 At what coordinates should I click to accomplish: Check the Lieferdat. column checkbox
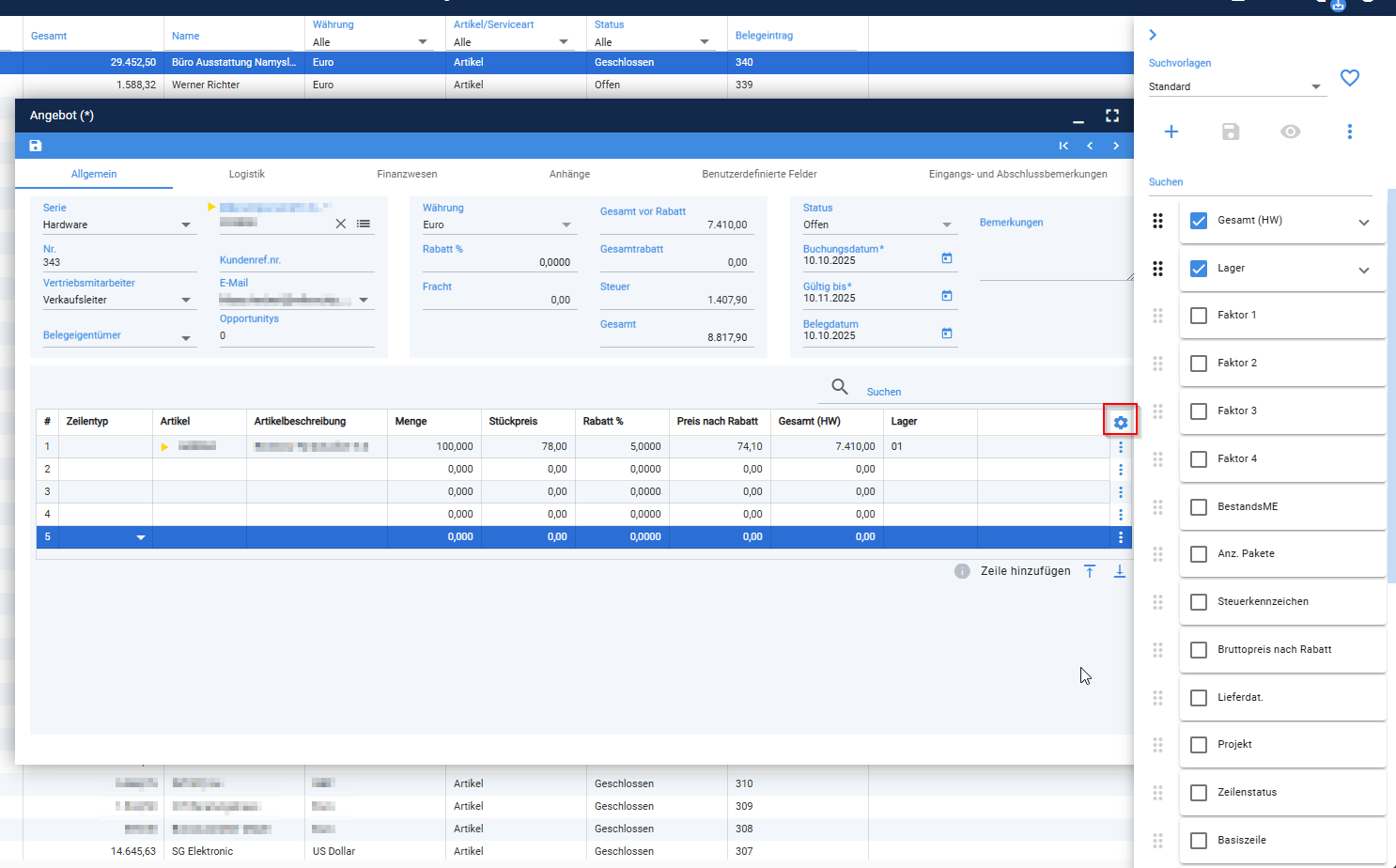[x=1199, y=698]
